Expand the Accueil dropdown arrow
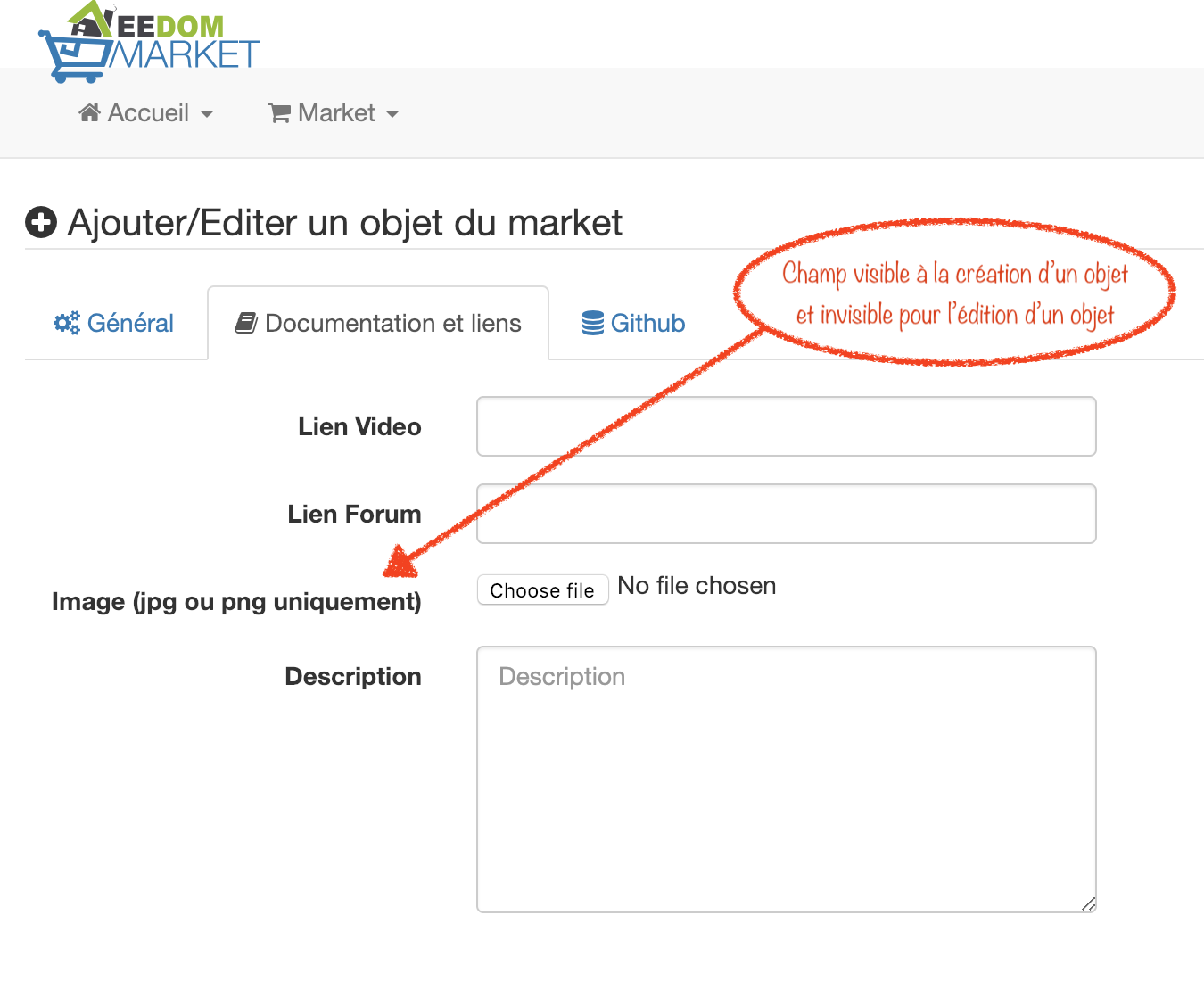Viewport: 1204px width, 981px height. [207, 114]
